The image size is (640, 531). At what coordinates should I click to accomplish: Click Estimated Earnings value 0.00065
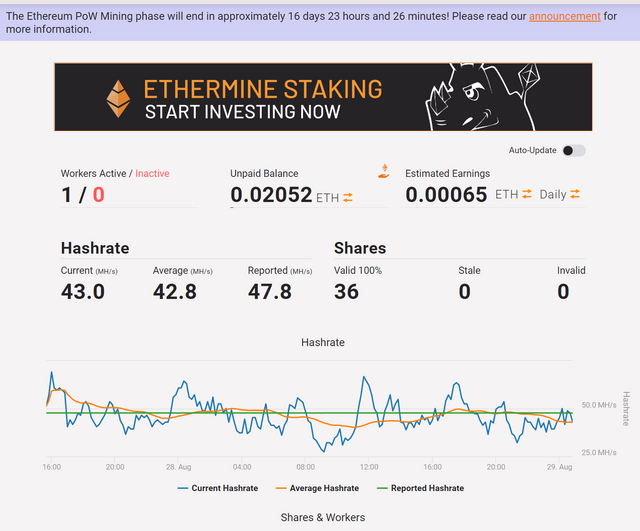[446, 195]
